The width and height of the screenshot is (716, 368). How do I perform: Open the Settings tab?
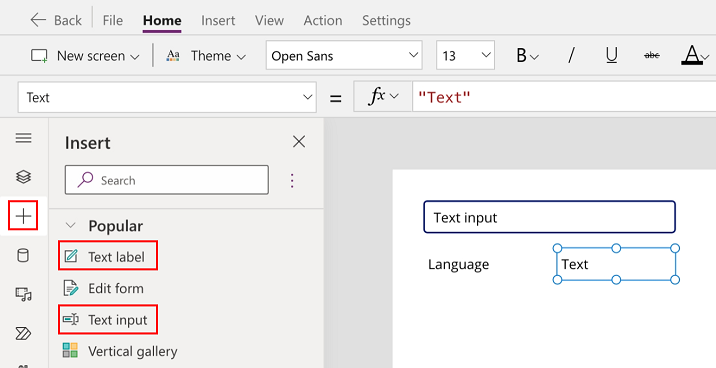click(x=386, y=21)
